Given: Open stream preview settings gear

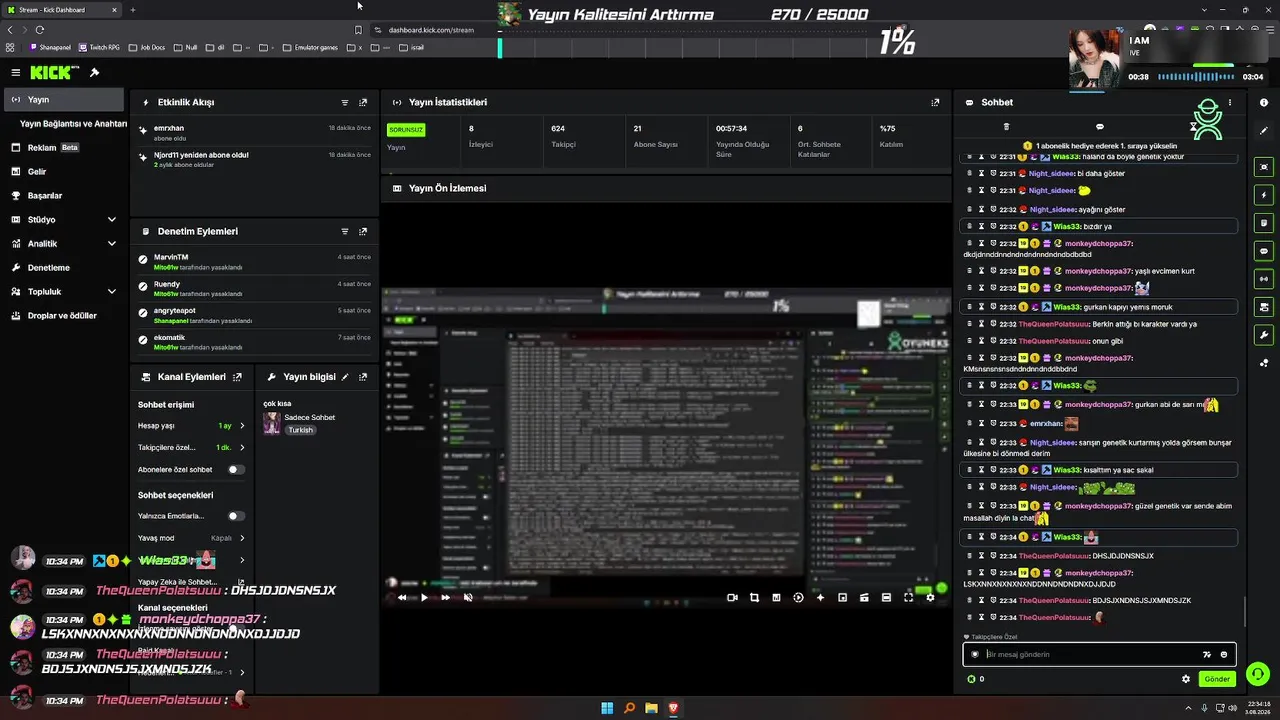Looking at the screenshot, I should 930,597.
